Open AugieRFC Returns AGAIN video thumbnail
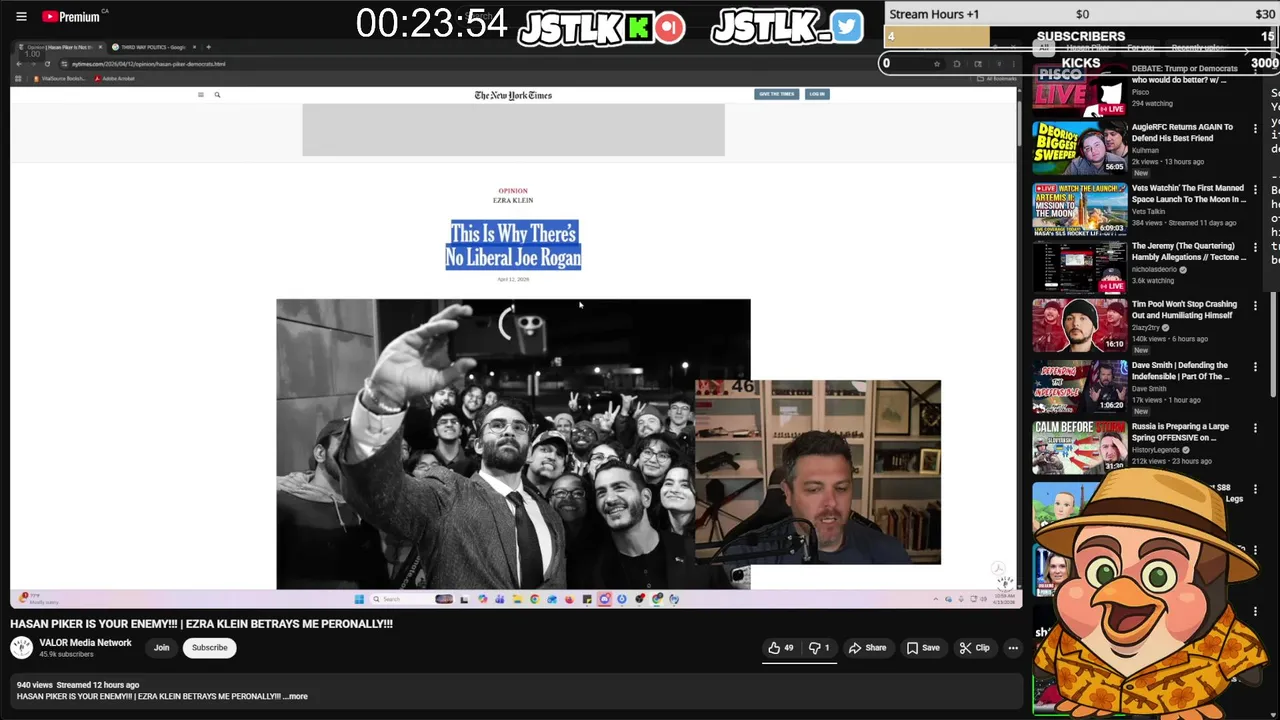The width and height of the screenshot is (1280, 720). coord(1079,148)
